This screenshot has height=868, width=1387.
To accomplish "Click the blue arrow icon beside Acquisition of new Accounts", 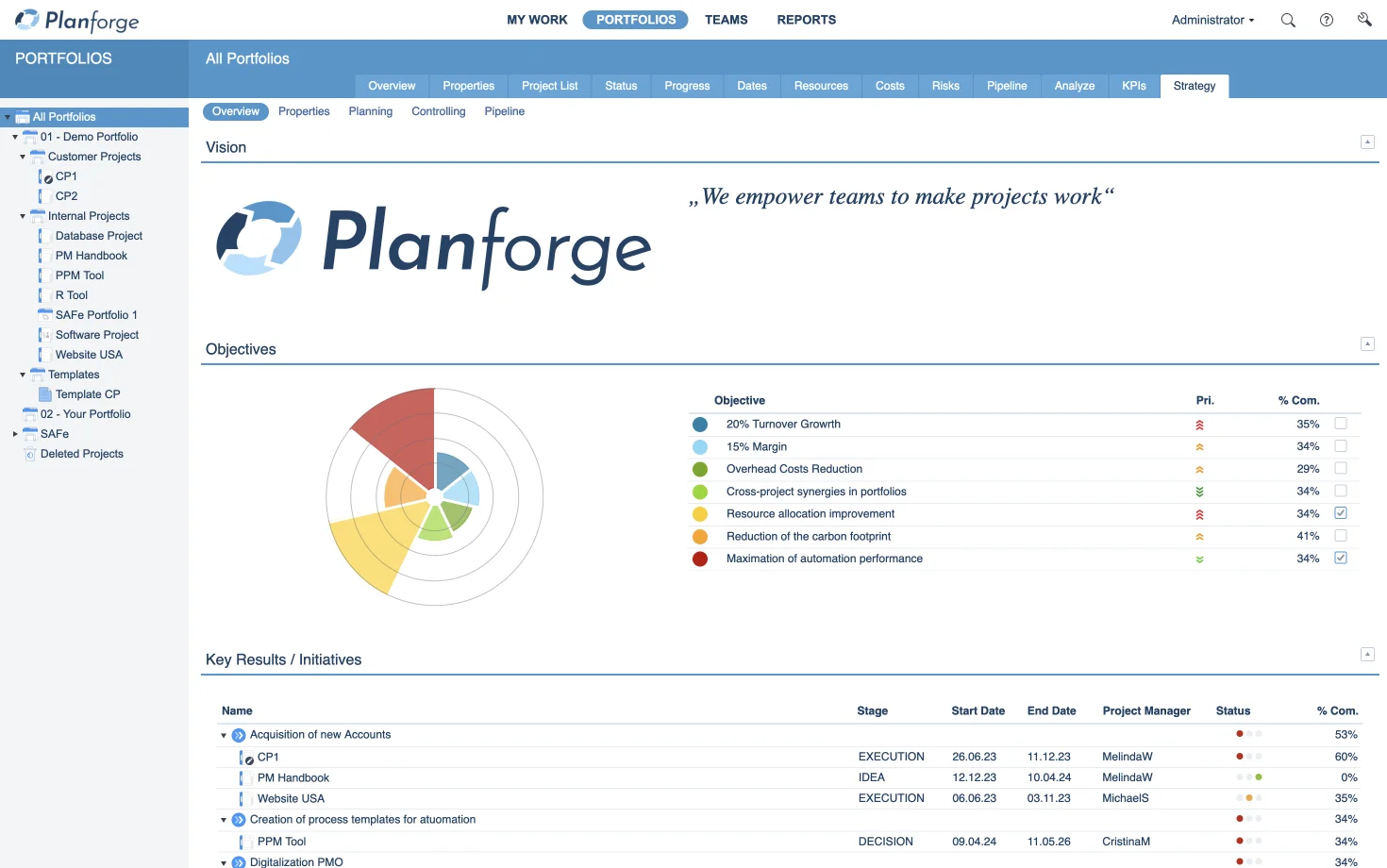I will click(238, 734).
